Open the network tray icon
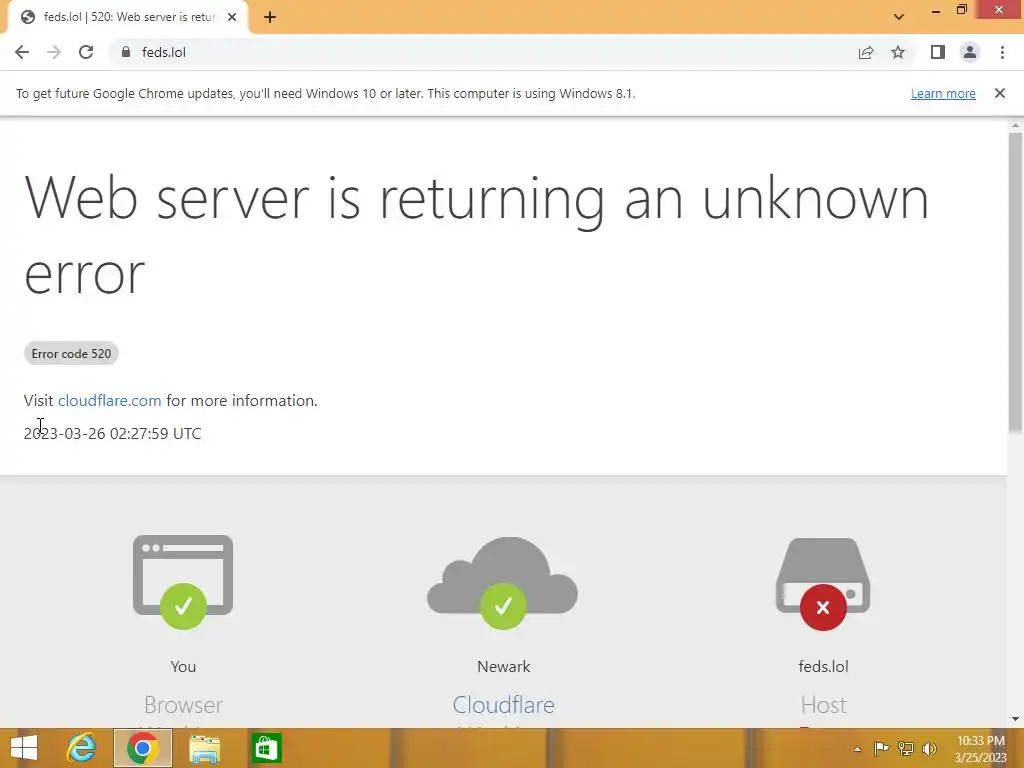The image size is (1024, 768). 905,749
